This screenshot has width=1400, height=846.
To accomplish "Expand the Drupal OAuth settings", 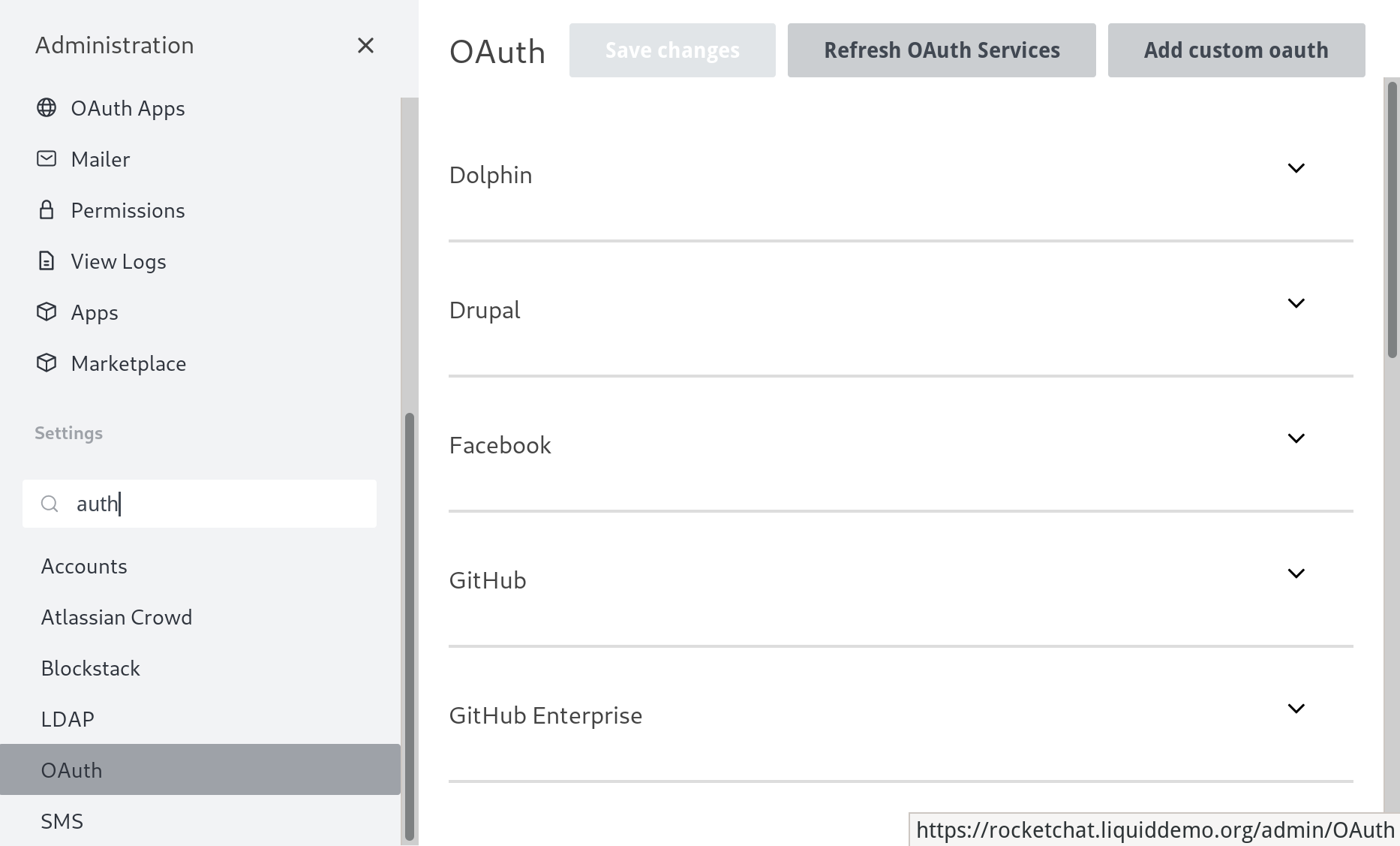I will [1296, 303].
